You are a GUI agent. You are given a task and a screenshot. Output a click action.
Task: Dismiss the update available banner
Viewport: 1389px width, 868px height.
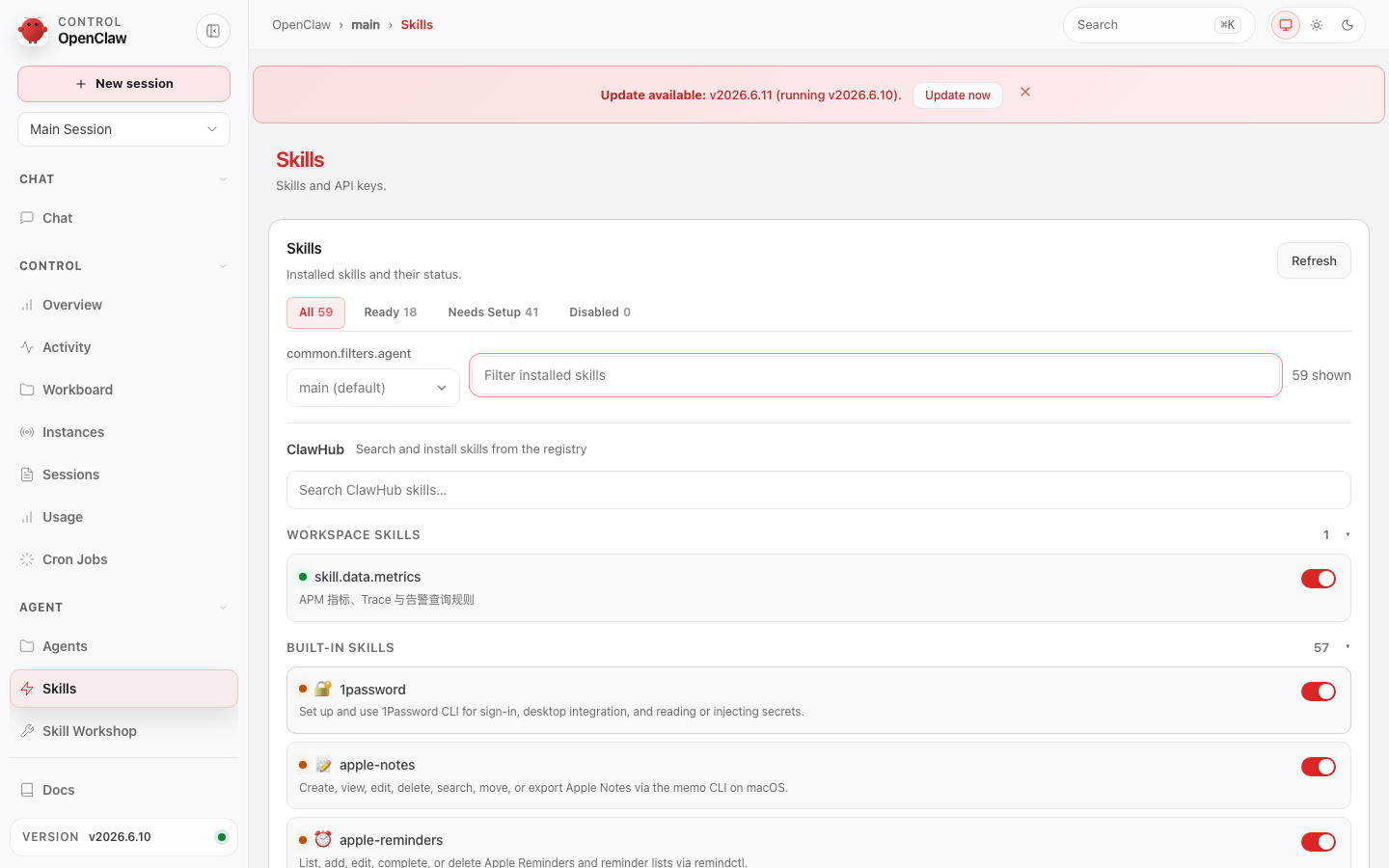1025,92
